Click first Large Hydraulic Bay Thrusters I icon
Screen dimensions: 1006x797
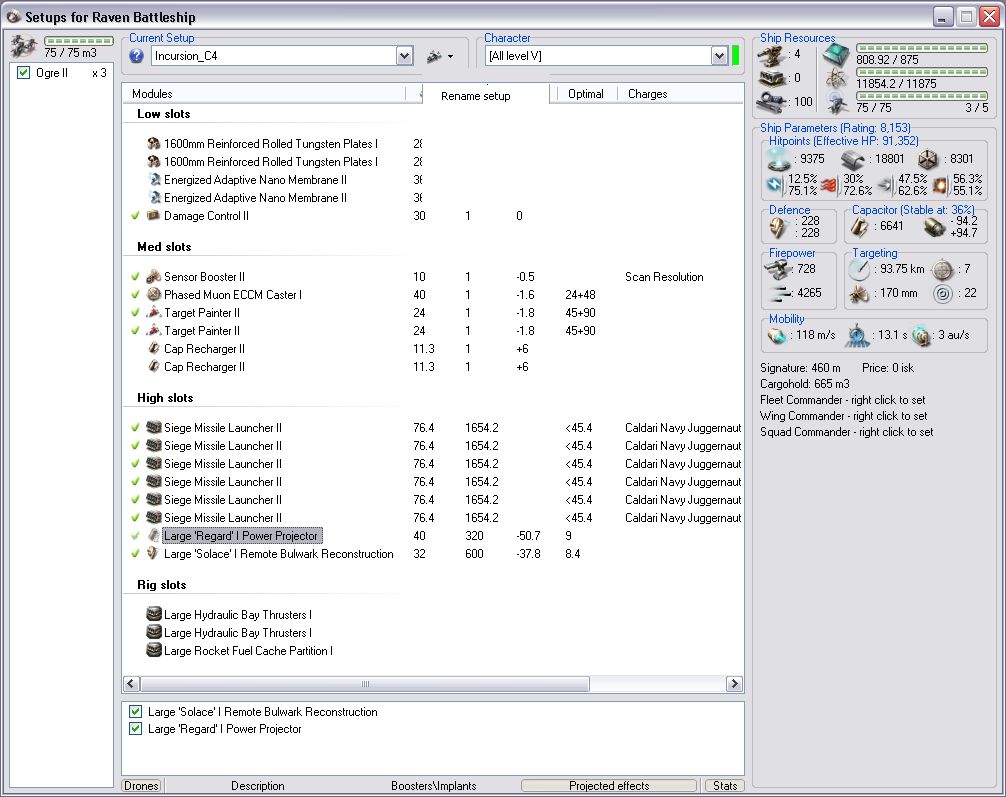click(x=153, y=614)
